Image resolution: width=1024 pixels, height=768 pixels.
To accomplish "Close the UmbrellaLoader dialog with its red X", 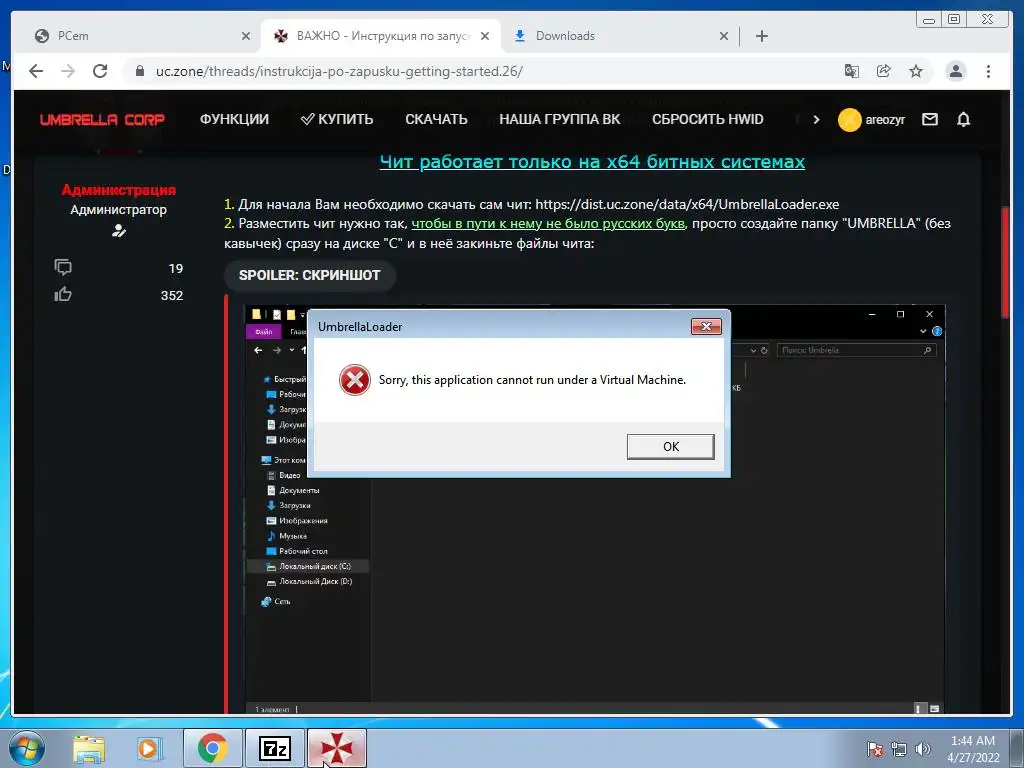I will pyautogui.click(x=706, y=326).
